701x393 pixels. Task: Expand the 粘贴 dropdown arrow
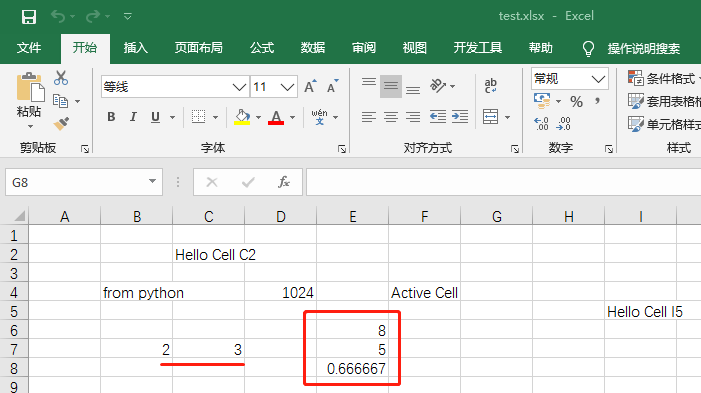30,127
